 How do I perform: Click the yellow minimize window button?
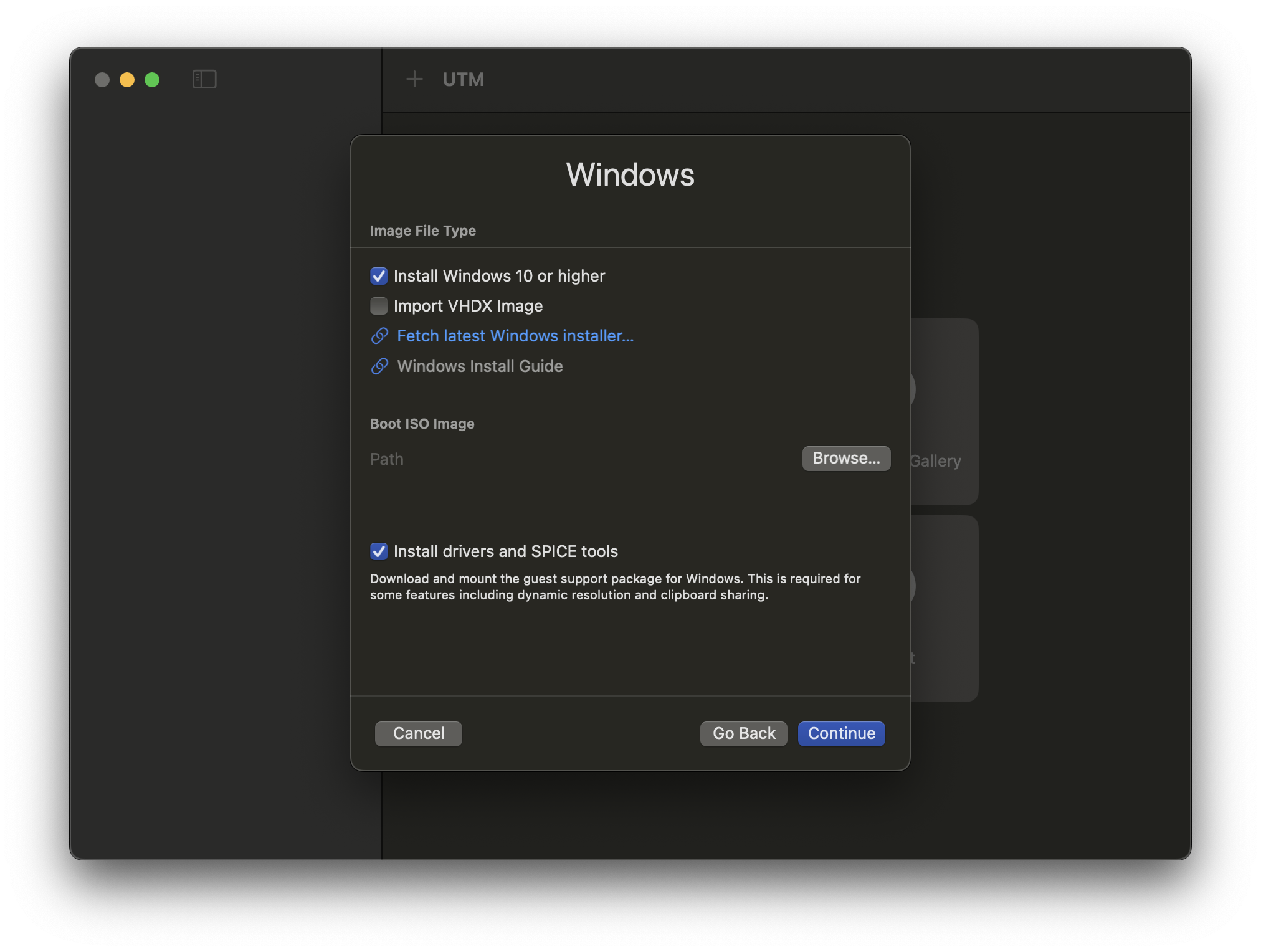pos(127,80)
